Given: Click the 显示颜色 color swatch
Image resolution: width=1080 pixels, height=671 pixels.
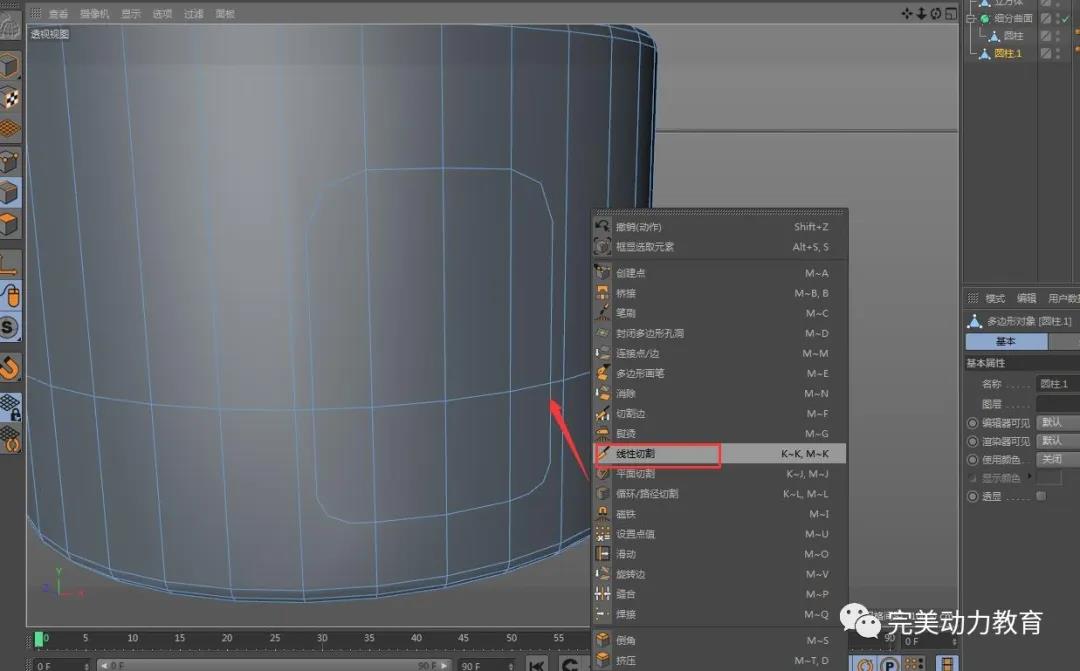Looking at the screenshot, I should [1049, 478].
